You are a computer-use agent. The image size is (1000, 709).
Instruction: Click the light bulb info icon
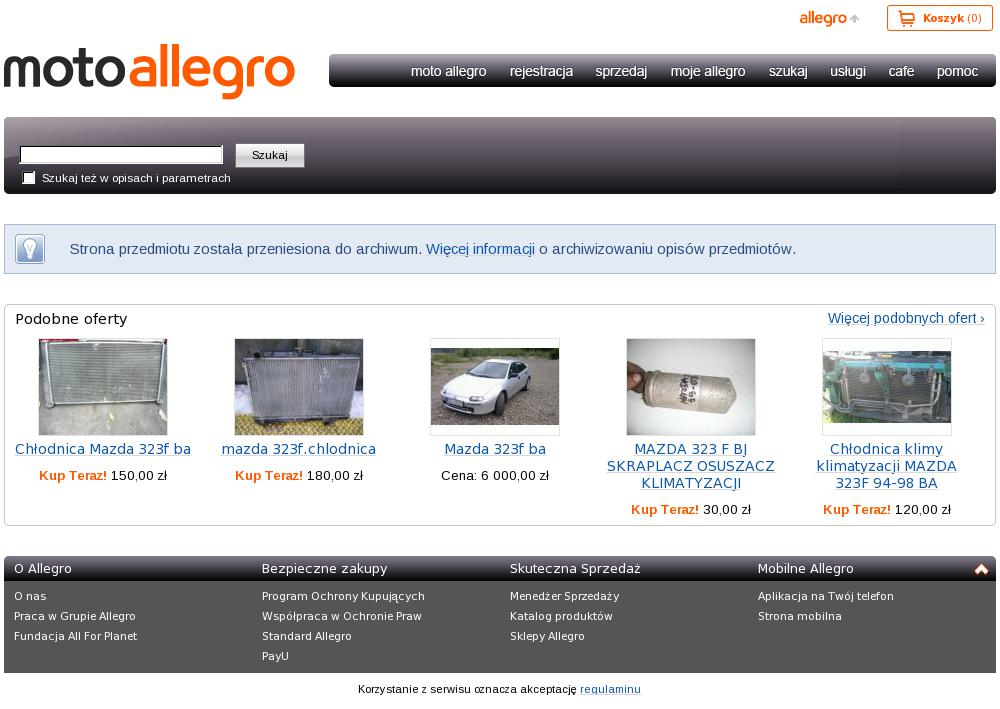30,249
